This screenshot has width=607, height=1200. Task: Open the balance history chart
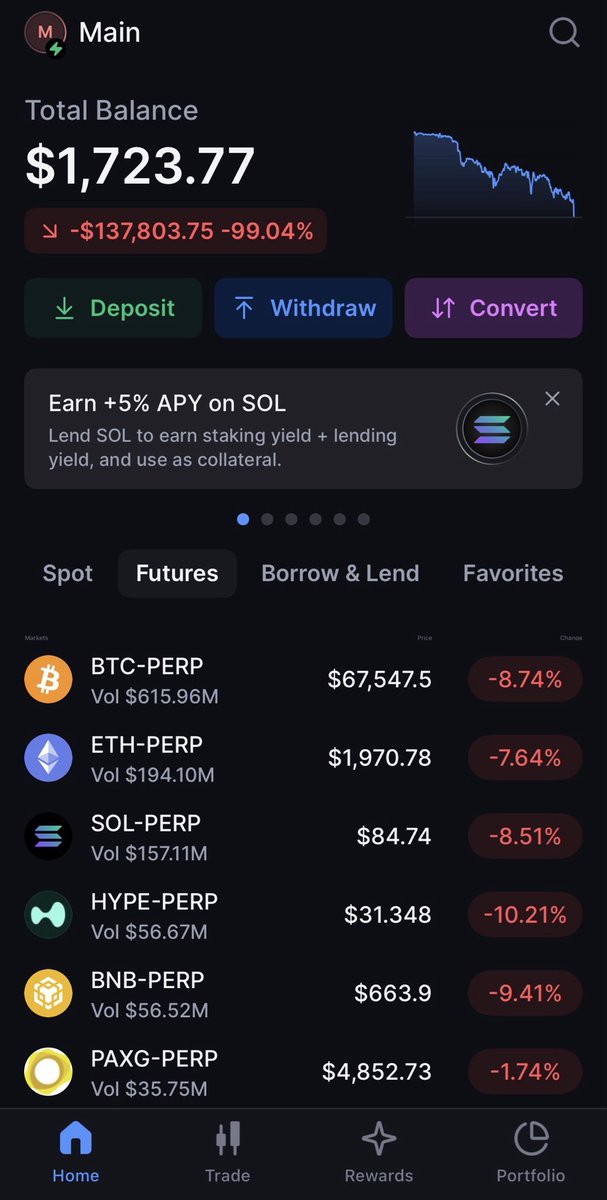494,174
